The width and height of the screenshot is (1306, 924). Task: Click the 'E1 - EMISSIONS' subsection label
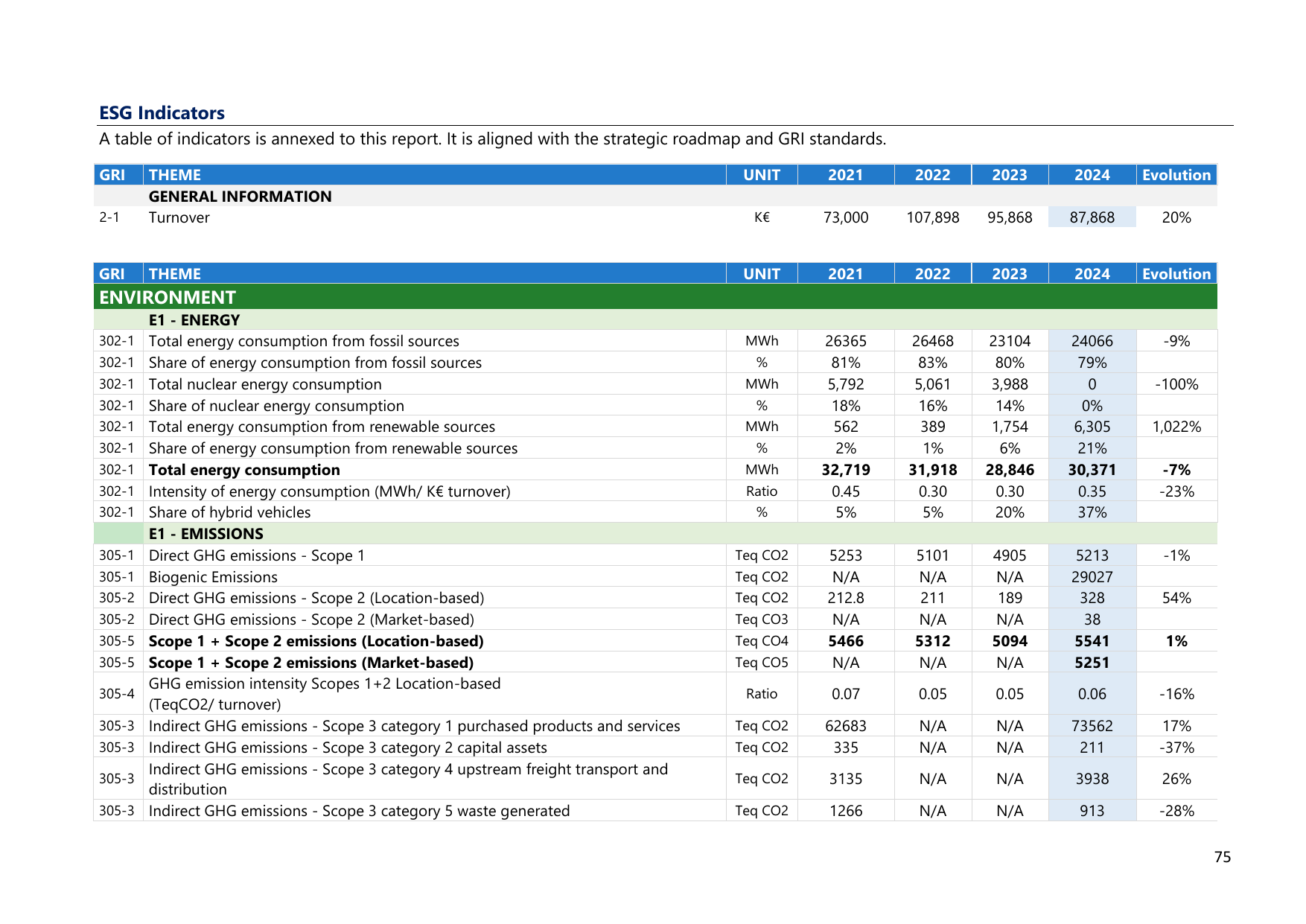206,534
